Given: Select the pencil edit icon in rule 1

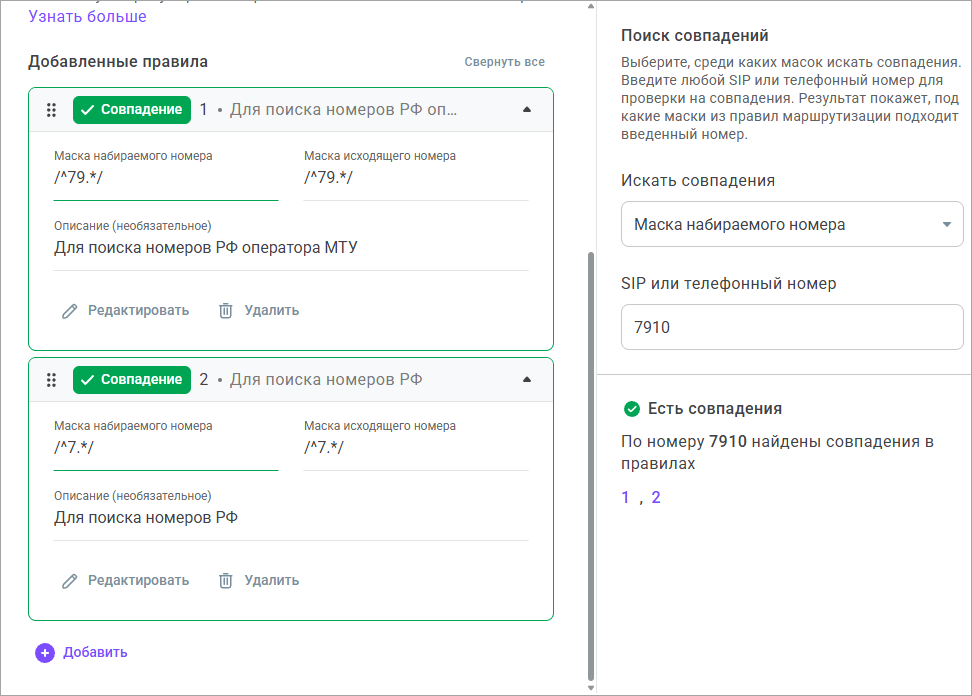Looking at the screenshot, I should (x=68, y=310).
